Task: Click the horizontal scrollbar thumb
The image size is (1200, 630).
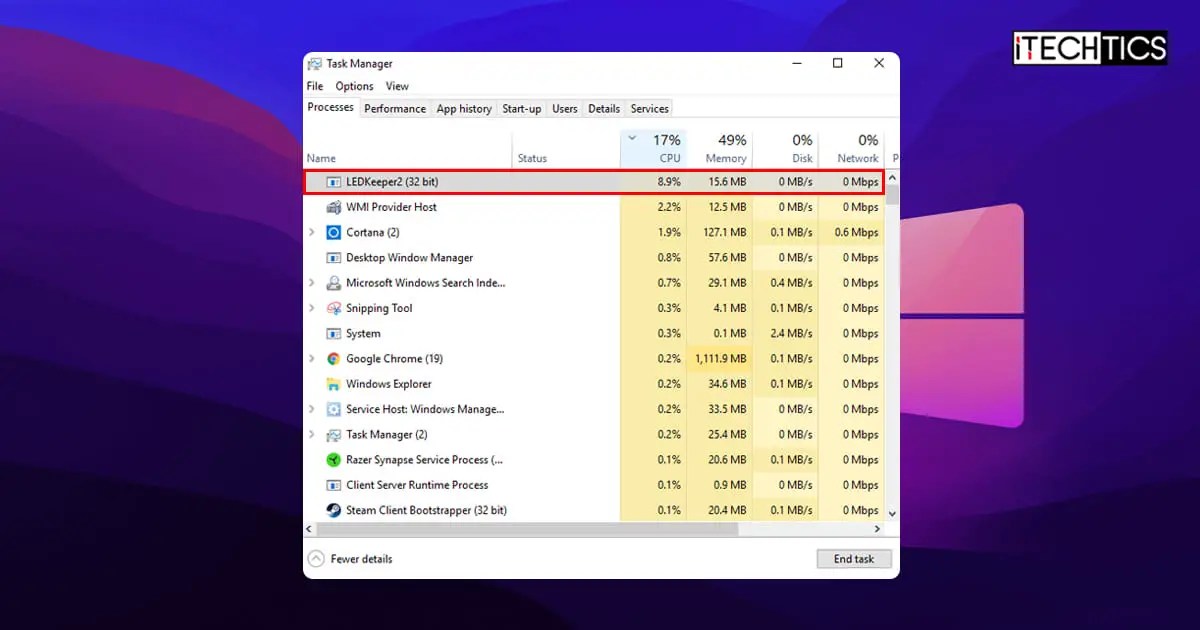Action: coord(528,529)
